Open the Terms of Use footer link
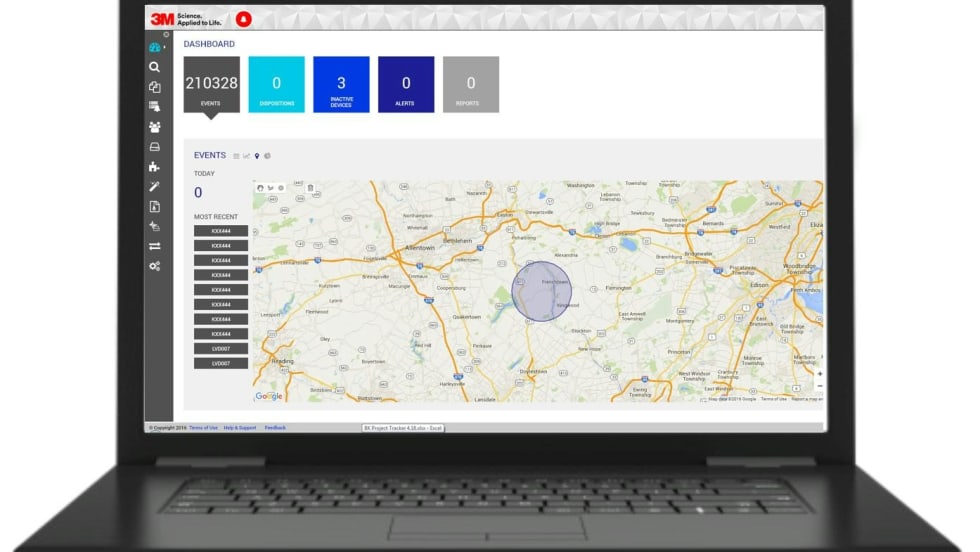 [x=203, y=427]
